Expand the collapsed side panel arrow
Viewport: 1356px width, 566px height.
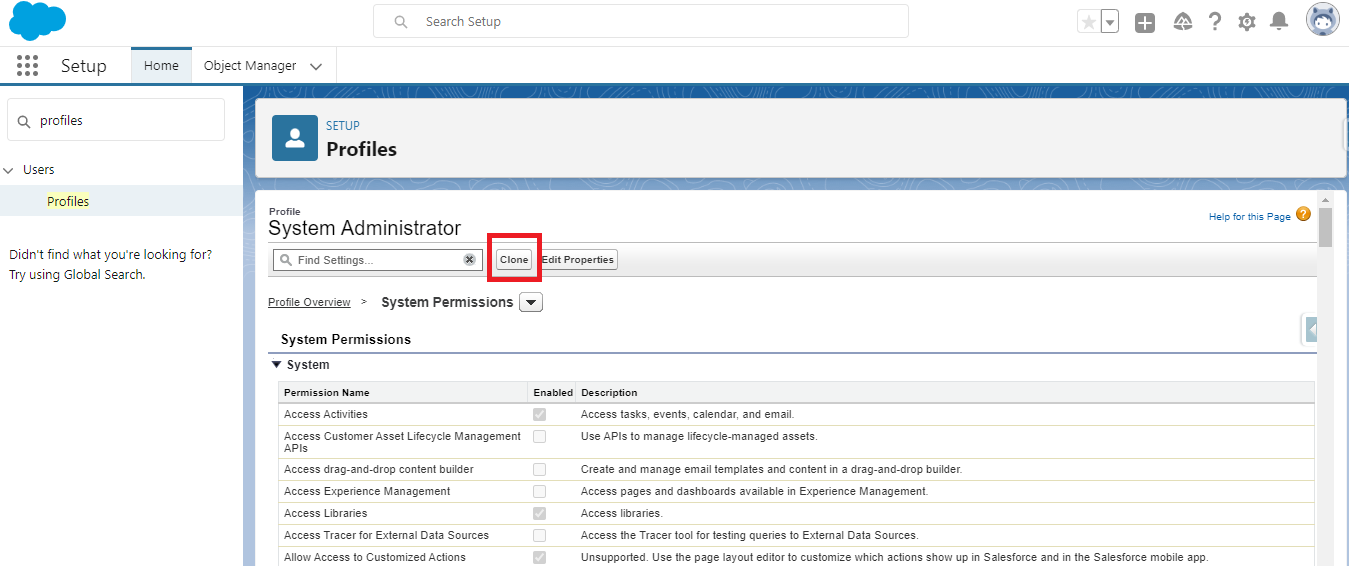(x=1311, y=329)
